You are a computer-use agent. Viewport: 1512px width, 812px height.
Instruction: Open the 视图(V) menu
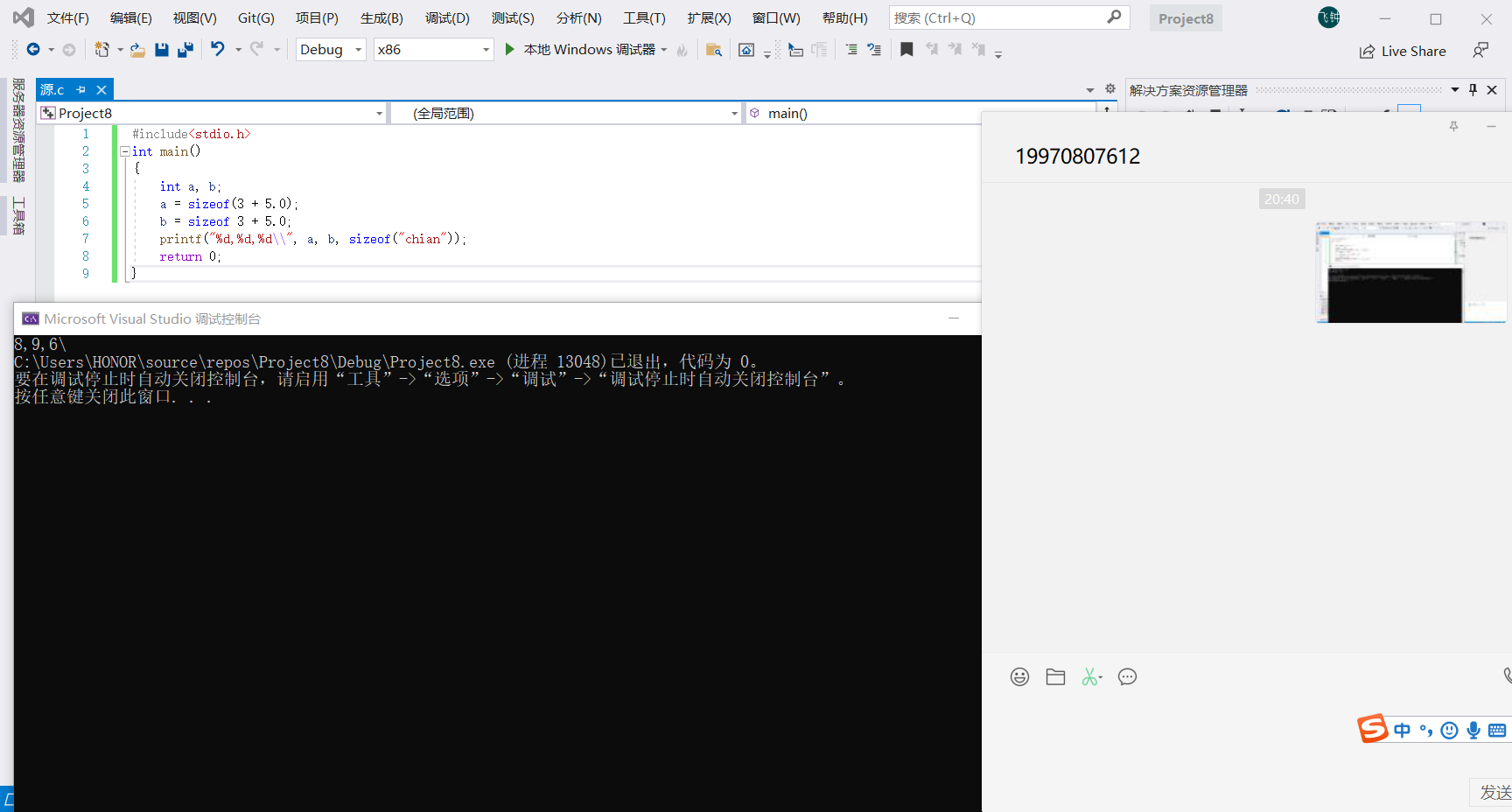pyautogui.click(x=194, y=17)
